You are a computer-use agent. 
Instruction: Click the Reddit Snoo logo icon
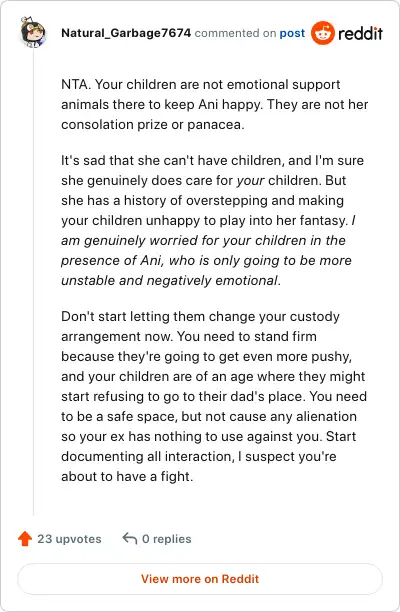[x=323, y=33]
